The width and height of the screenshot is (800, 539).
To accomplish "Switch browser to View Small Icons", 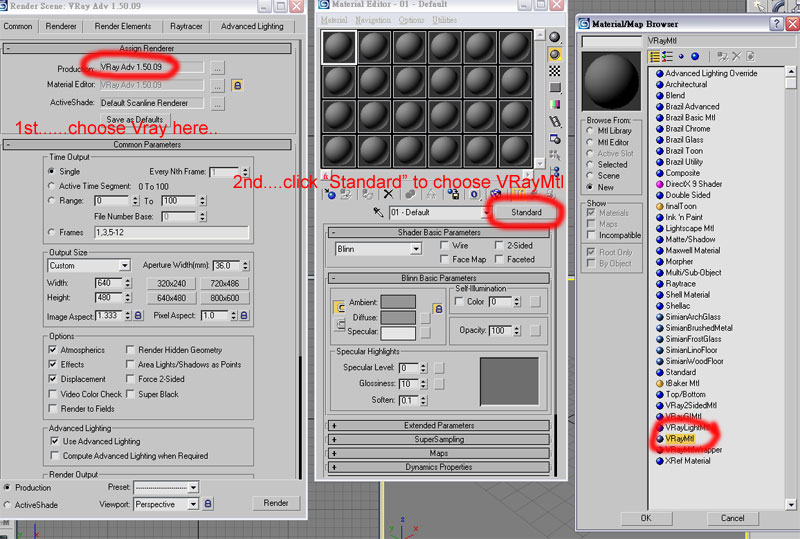I will click(681, 56).
